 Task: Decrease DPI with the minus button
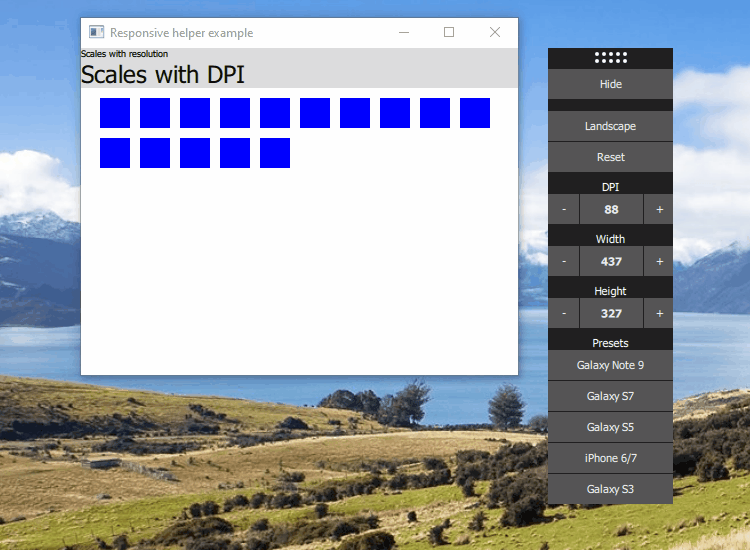(x=563, y=209)
